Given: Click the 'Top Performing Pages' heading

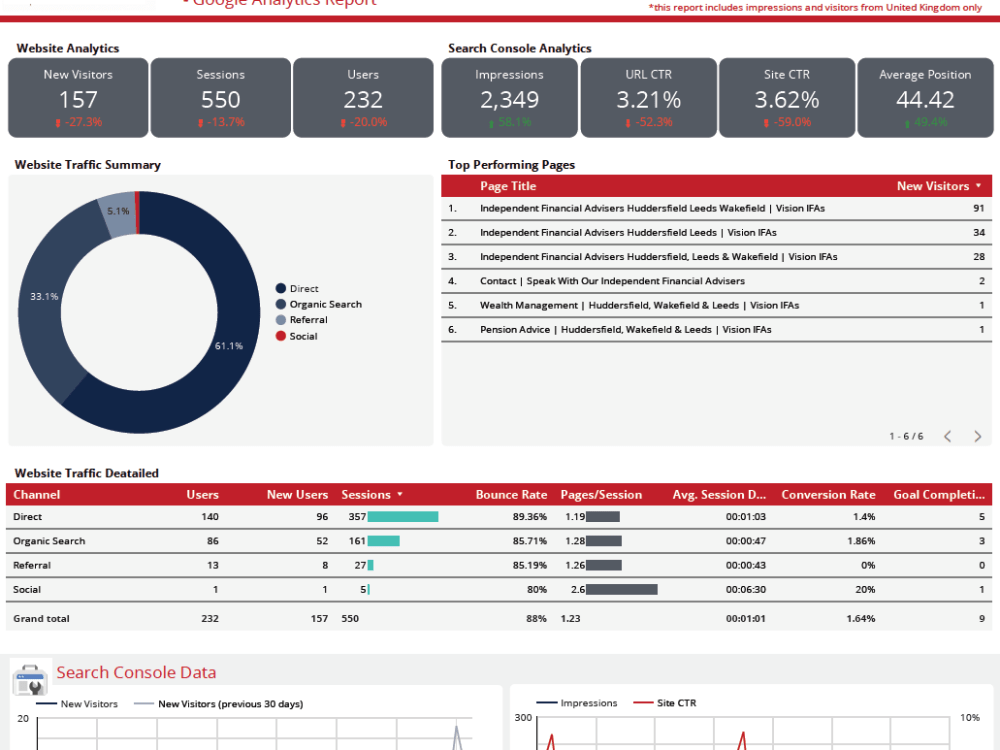Looking at the screenshot, I should [511, 165].
